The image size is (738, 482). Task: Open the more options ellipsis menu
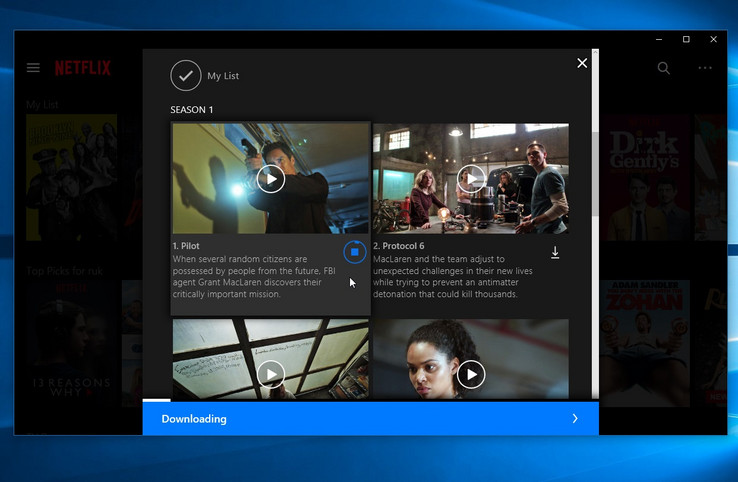point(705,68)
